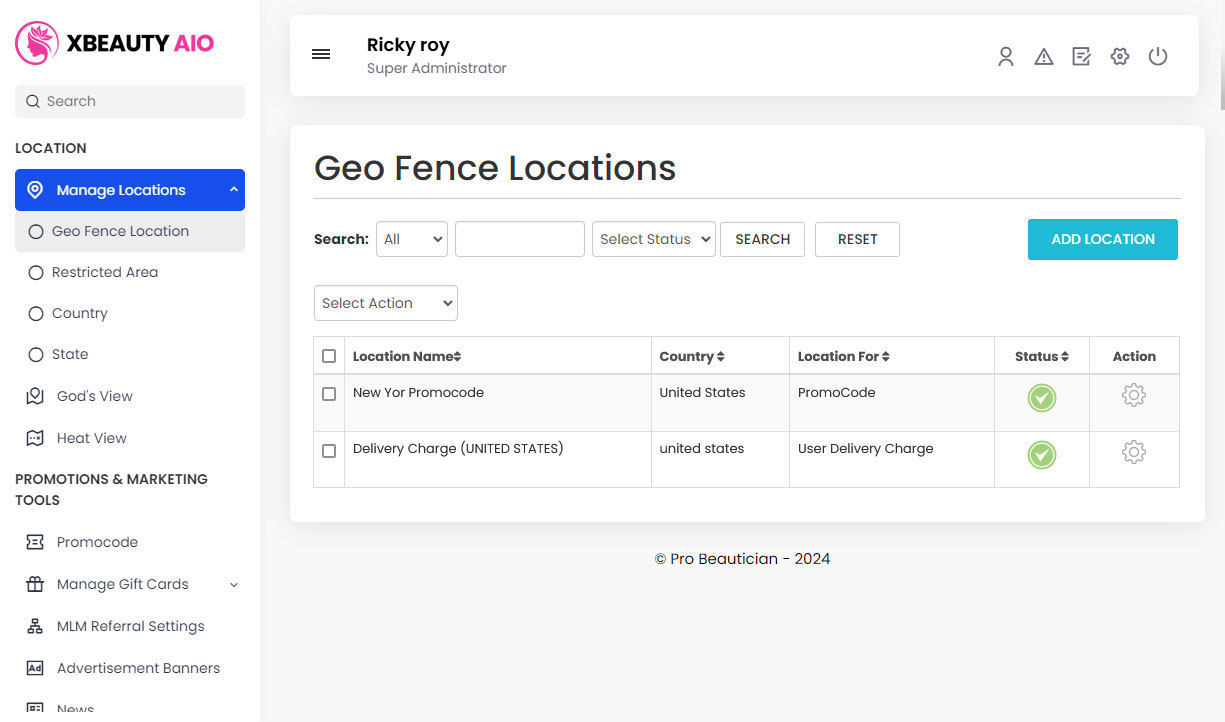Screen dimensions: 1225x722
Task: Open the settings gear in the top bar
Action: 1119,57
